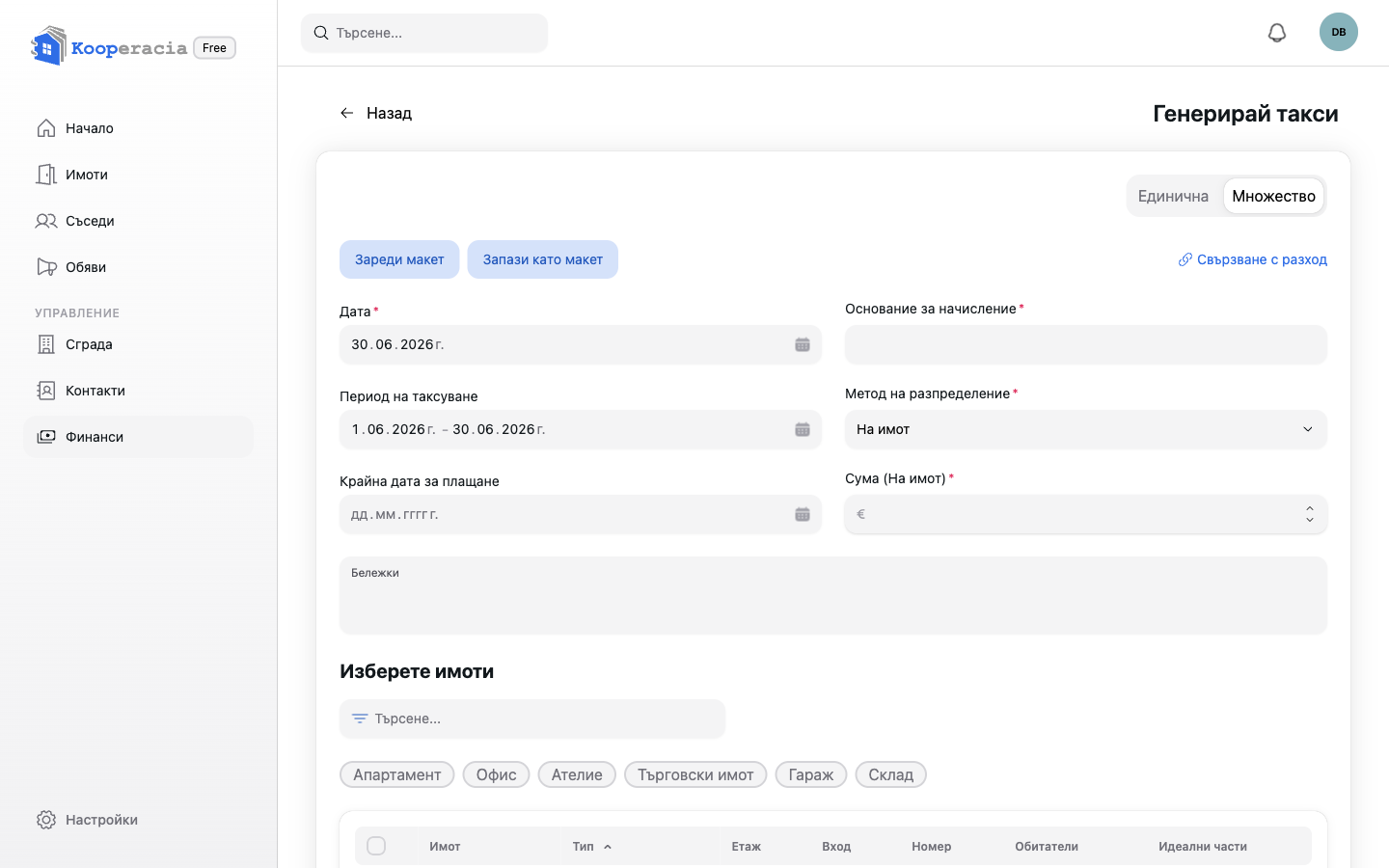Image resolution: width=1389 pixels, height=868 pixels.
Task: Open calendar picker for Дата field
Action: point(803,344)
